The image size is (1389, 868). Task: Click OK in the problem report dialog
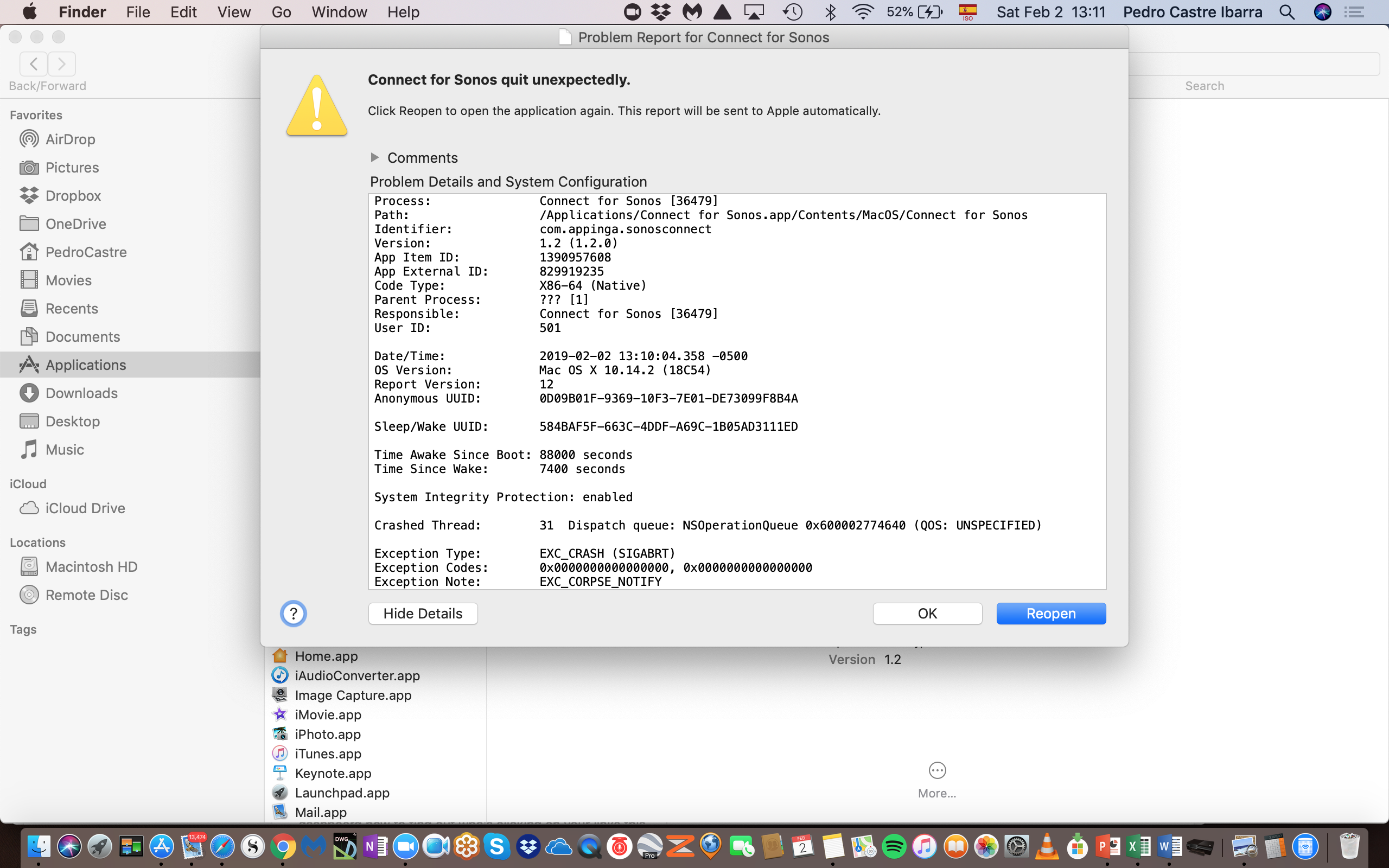927,613
